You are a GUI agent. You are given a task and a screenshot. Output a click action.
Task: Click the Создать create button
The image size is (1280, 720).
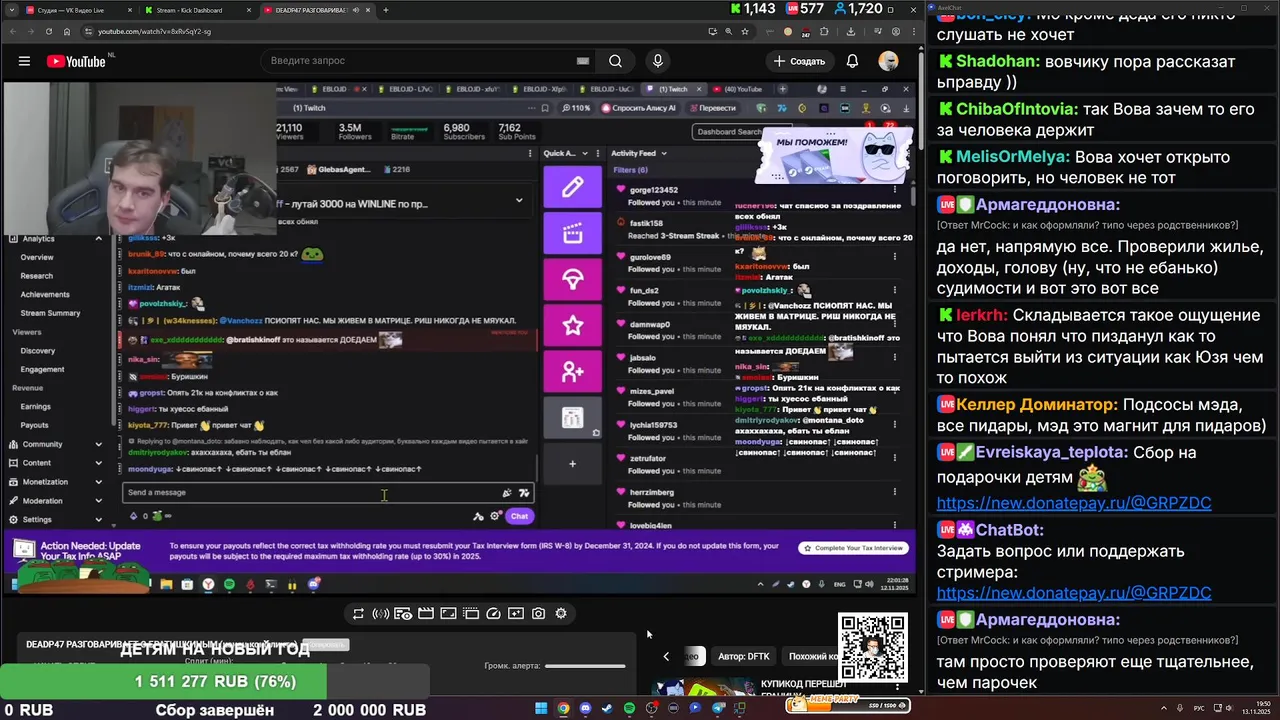799,61
